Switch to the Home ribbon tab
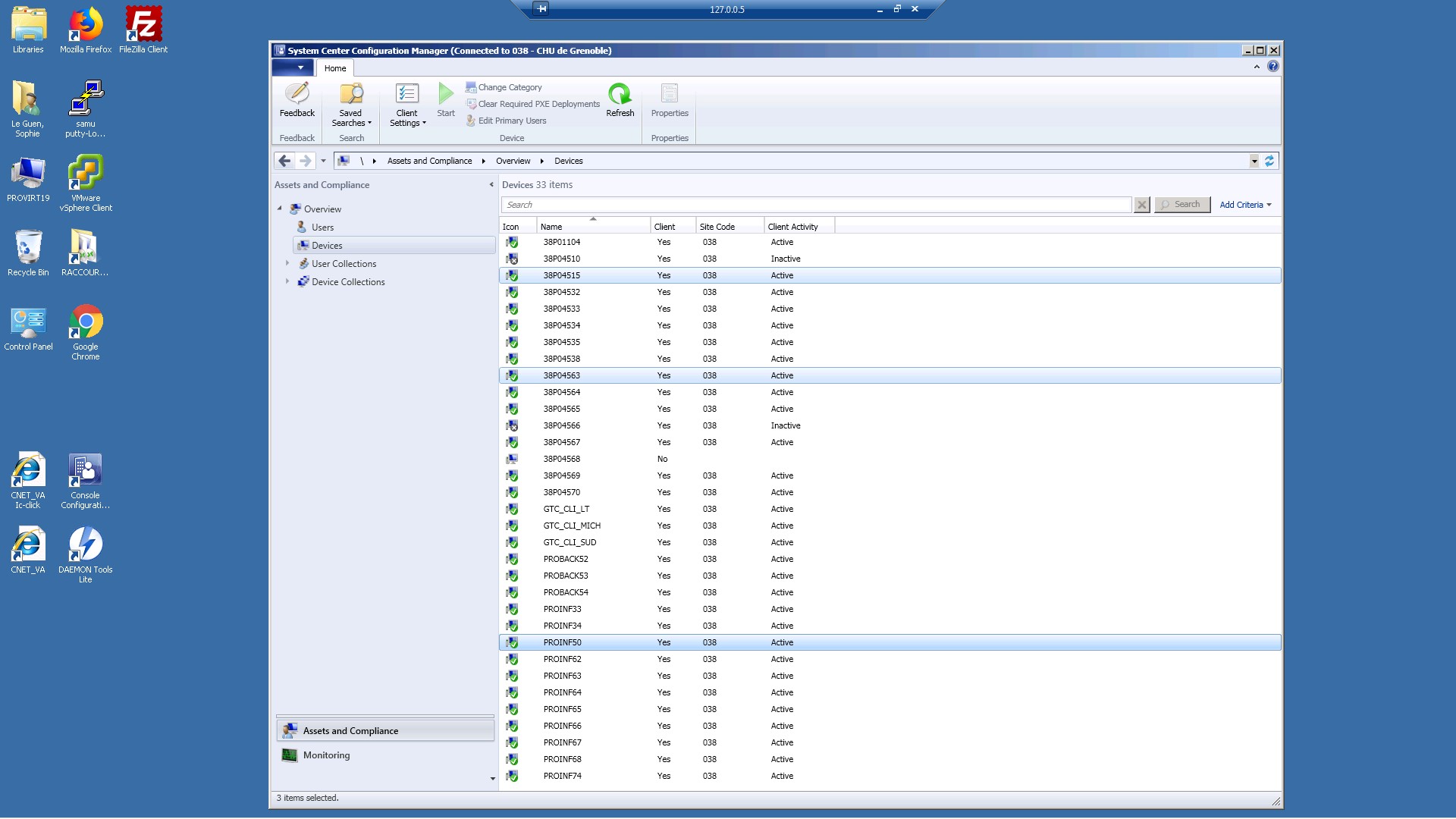Screen dimensions: 1456x819 (335, 68)
